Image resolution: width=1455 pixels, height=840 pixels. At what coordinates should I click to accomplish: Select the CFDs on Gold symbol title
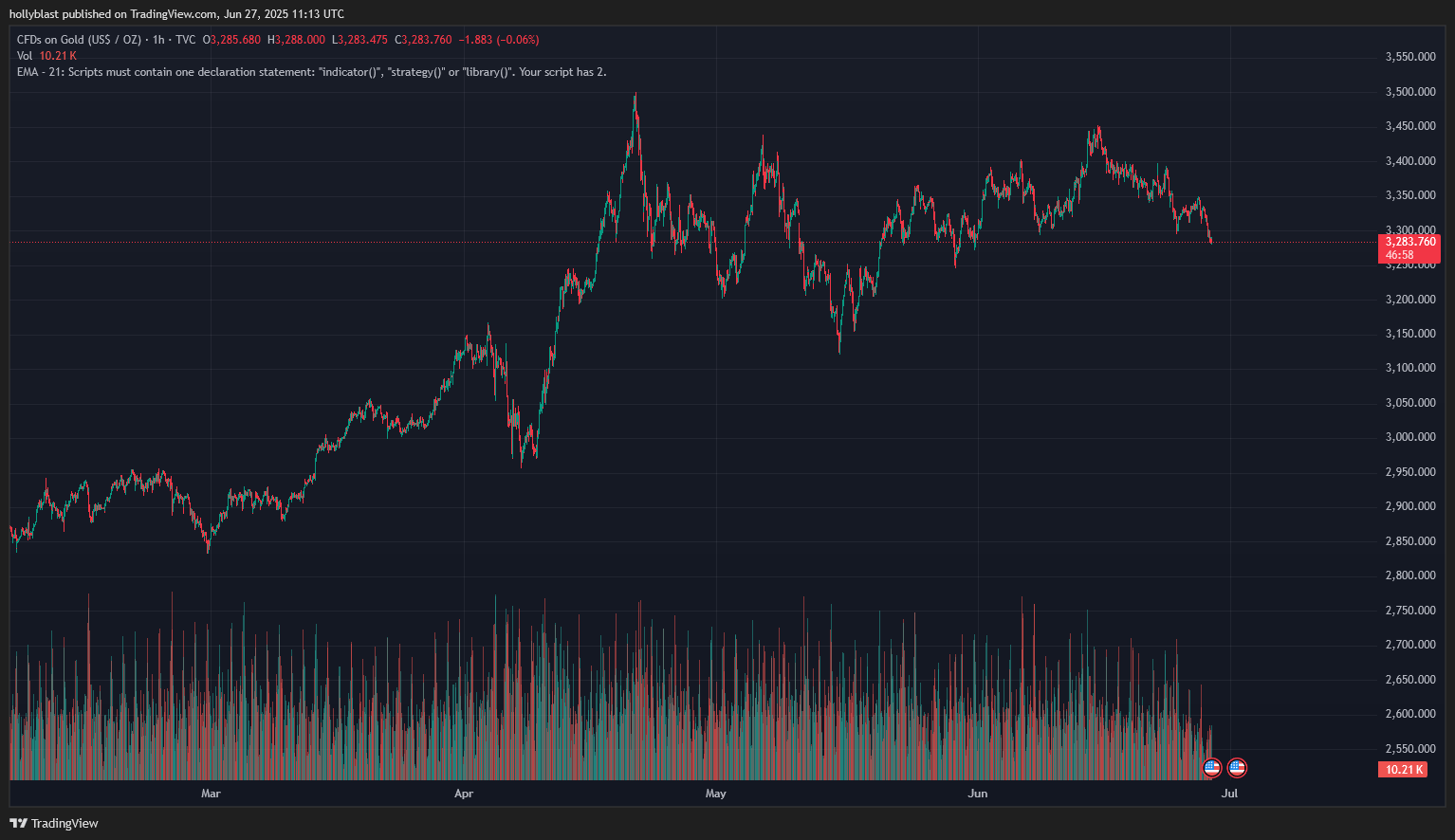coord(79,40)
